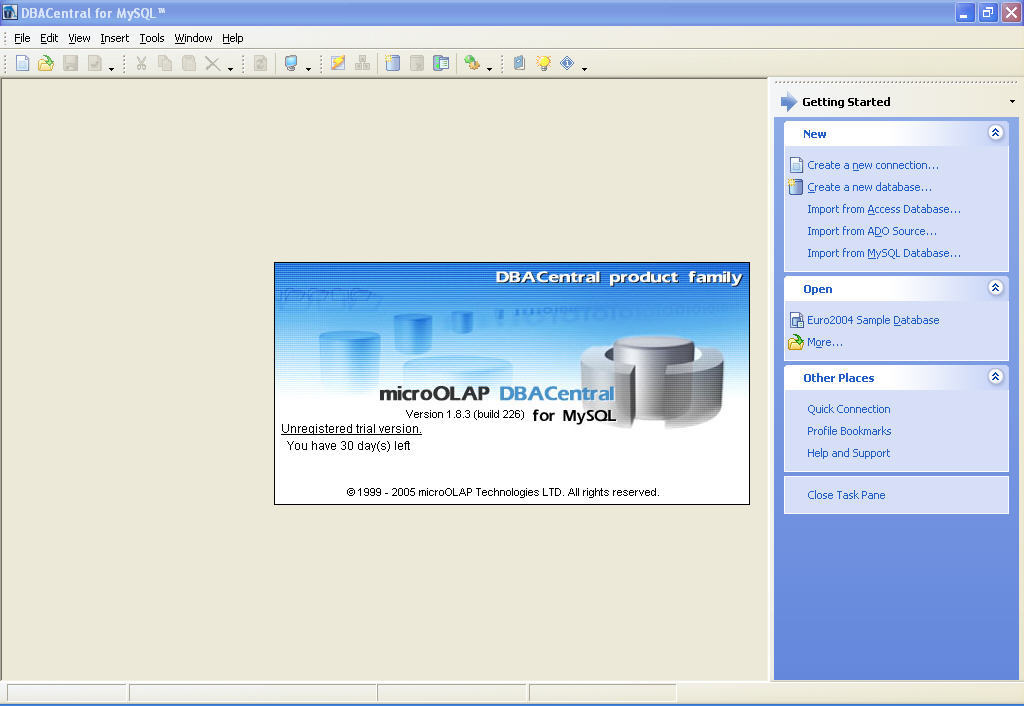
Task: Click the blue help book icon
Action: [x=519, y=63]
